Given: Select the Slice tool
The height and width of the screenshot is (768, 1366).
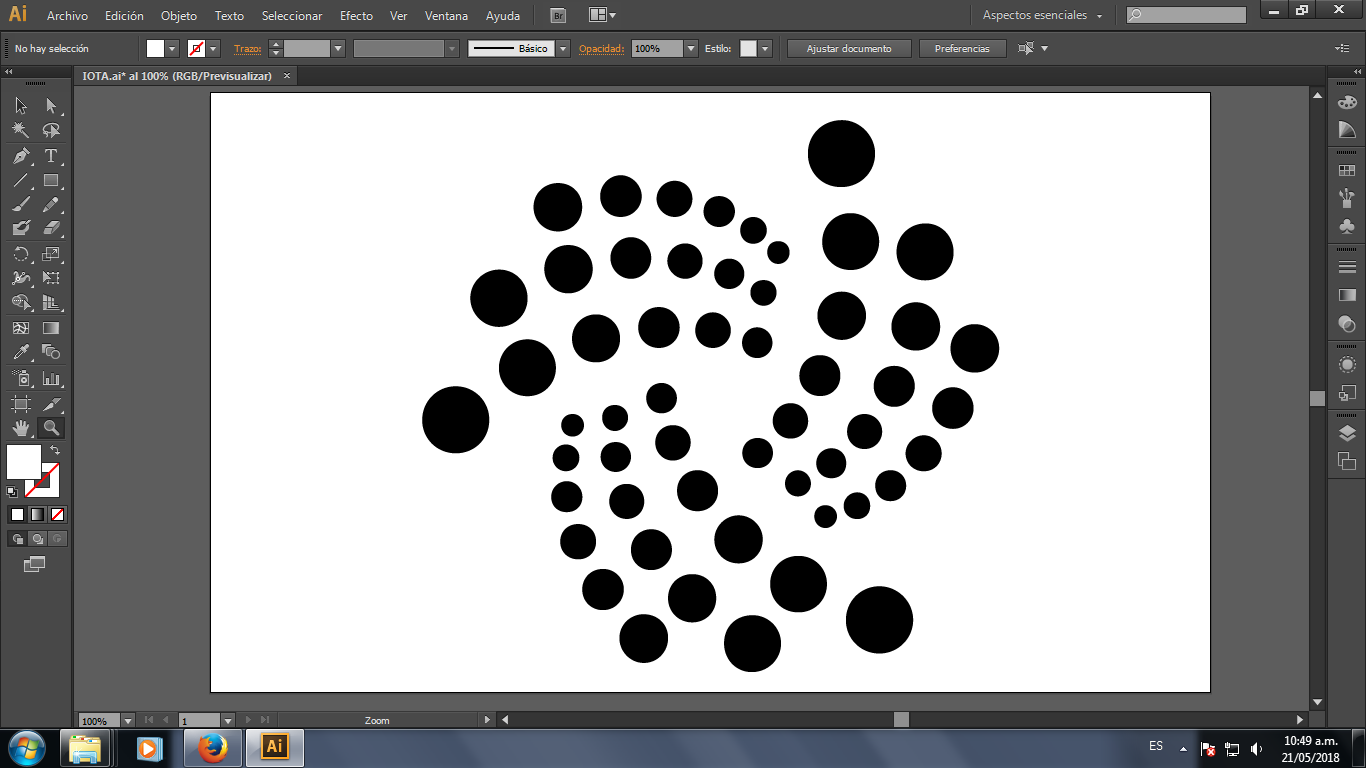Looking at the screenshot, I should [x=51, y=404].
